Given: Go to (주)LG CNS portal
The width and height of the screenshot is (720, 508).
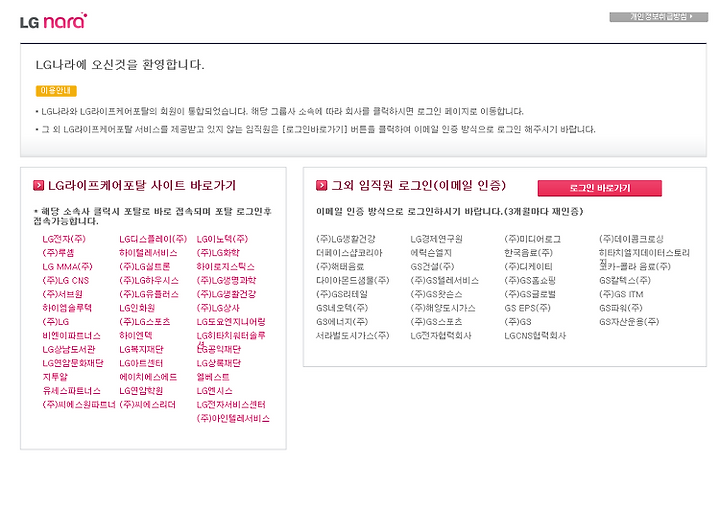Looking at the screenshot, I should point(66,281).
